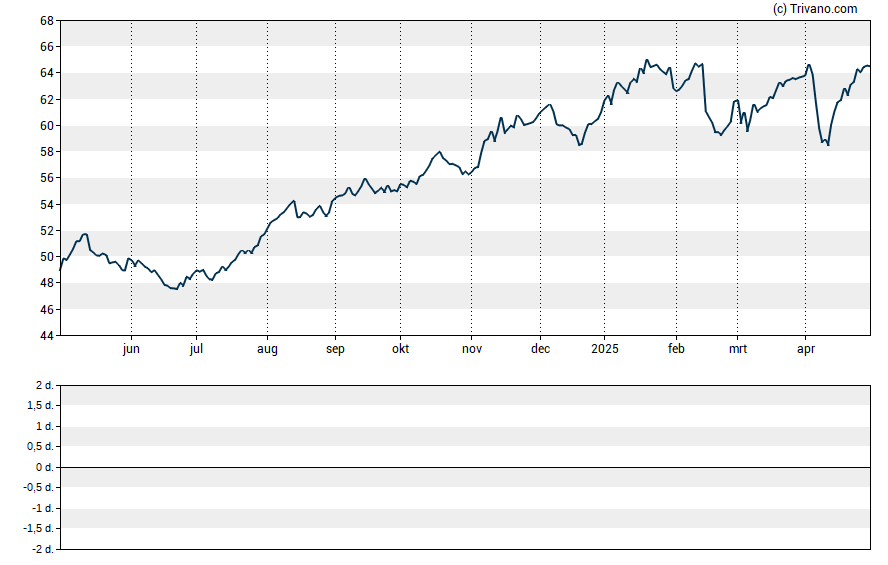888x565 pixels.
Task: Click the '-0,5 d.' label on lower chart
Action: (x=39, y=487)
